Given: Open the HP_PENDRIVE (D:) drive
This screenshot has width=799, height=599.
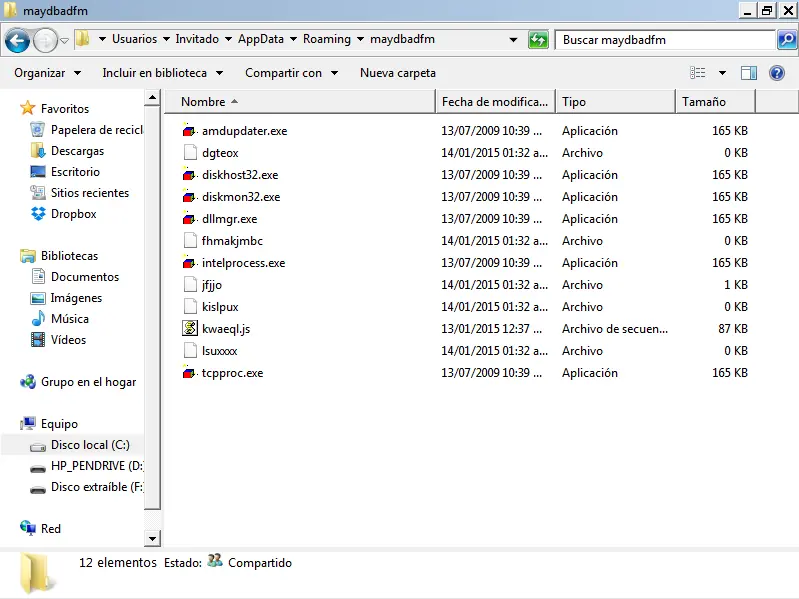Looking at the screenshot, I should click(x=97, y=466).
